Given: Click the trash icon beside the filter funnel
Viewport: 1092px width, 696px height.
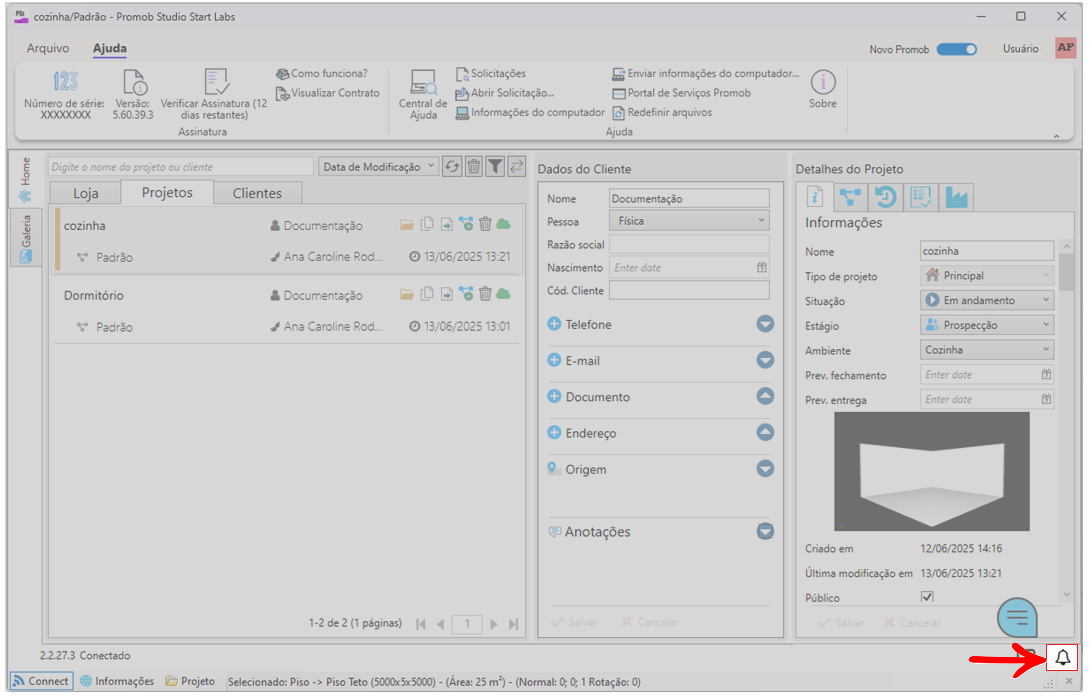Looking at the screenshot, I should (474, 167).
